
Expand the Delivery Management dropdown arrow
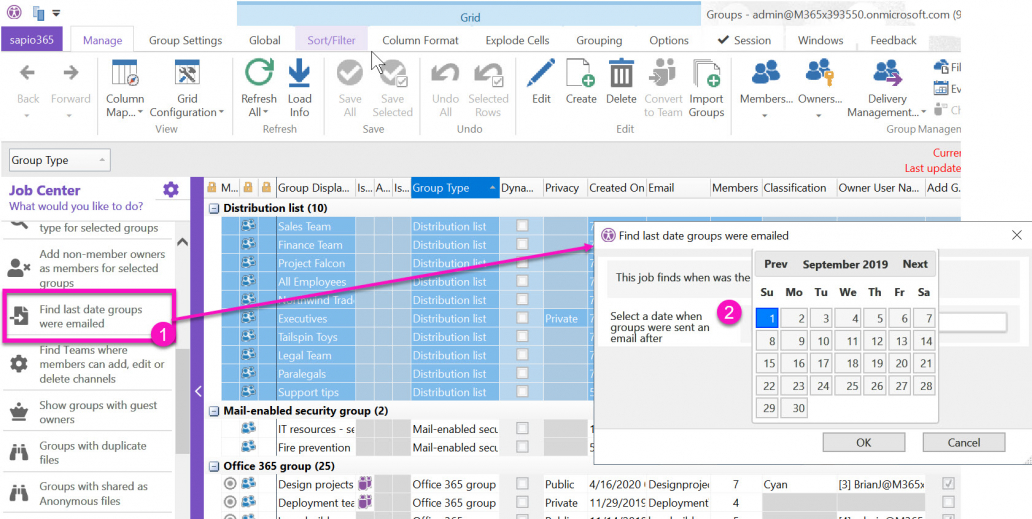[x=923, y=112]
